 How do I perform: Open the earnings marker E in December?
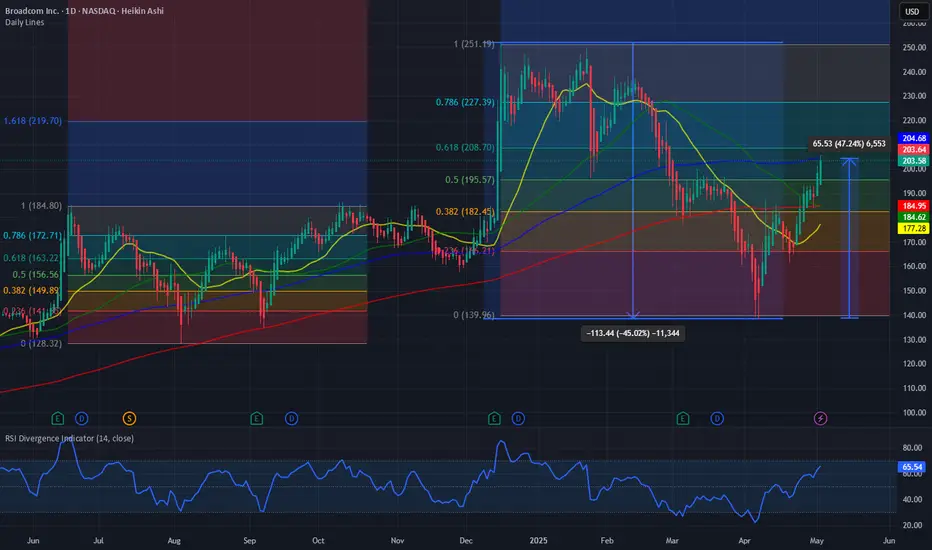tap(494, 419)
